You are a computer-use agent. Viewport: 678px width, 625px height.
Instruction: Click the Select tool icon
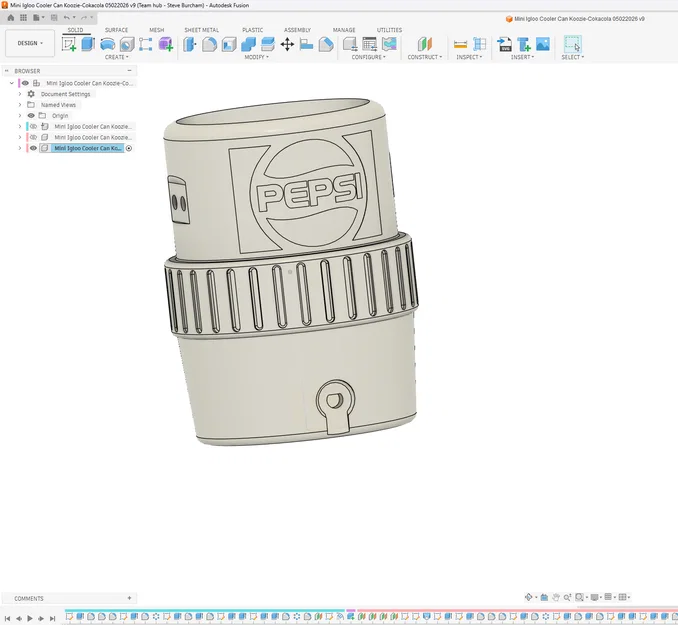[x=572, y=44]
